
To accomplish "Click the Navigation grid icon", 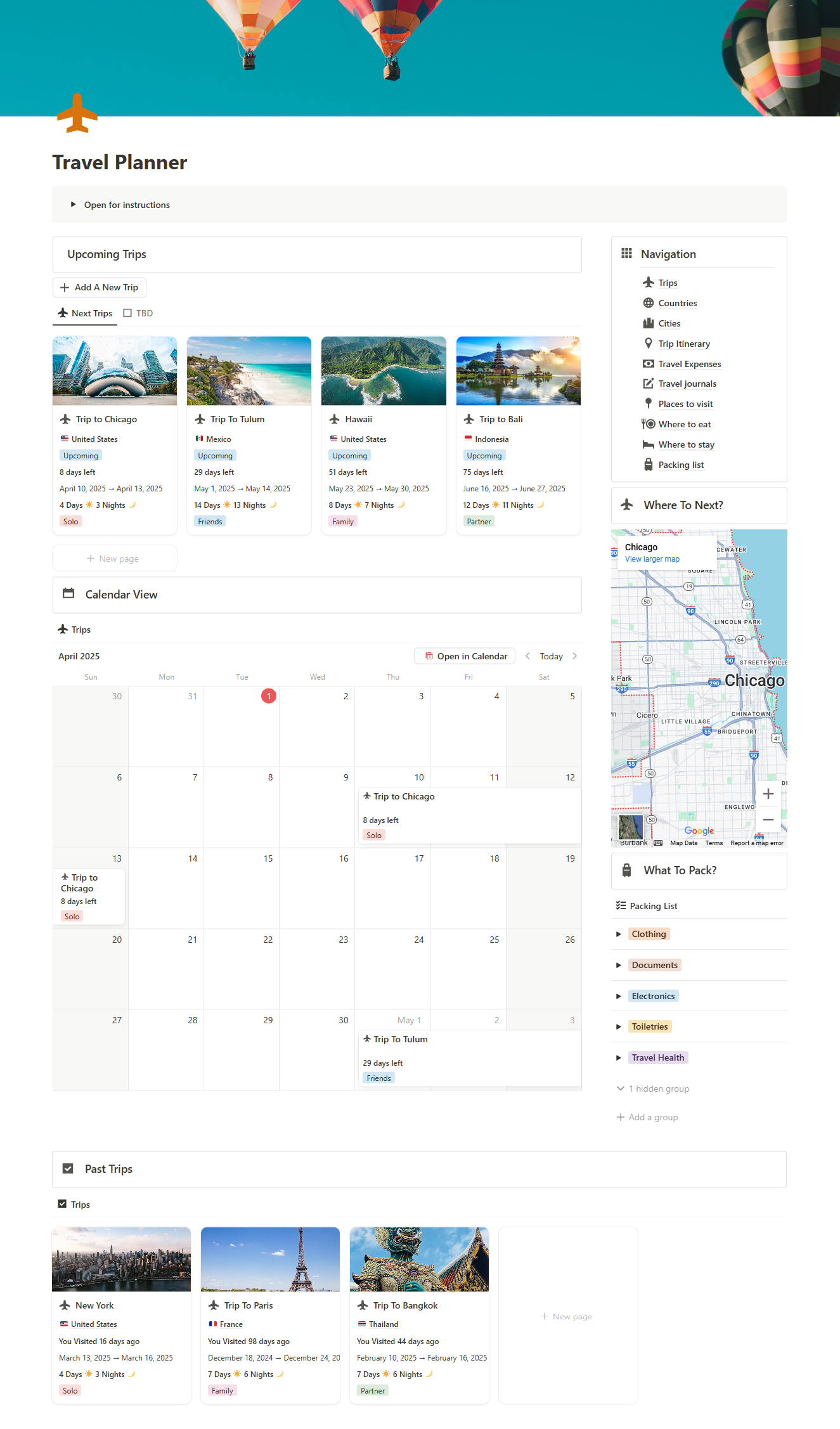I will (x=626, y=254).
